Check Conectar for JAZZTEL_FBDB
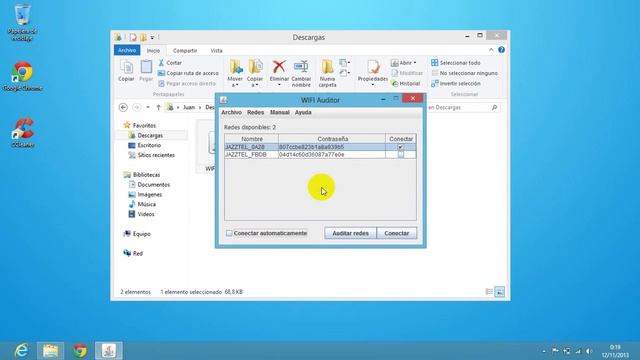Viewport: 640px width, 360px height. point(400,155)
